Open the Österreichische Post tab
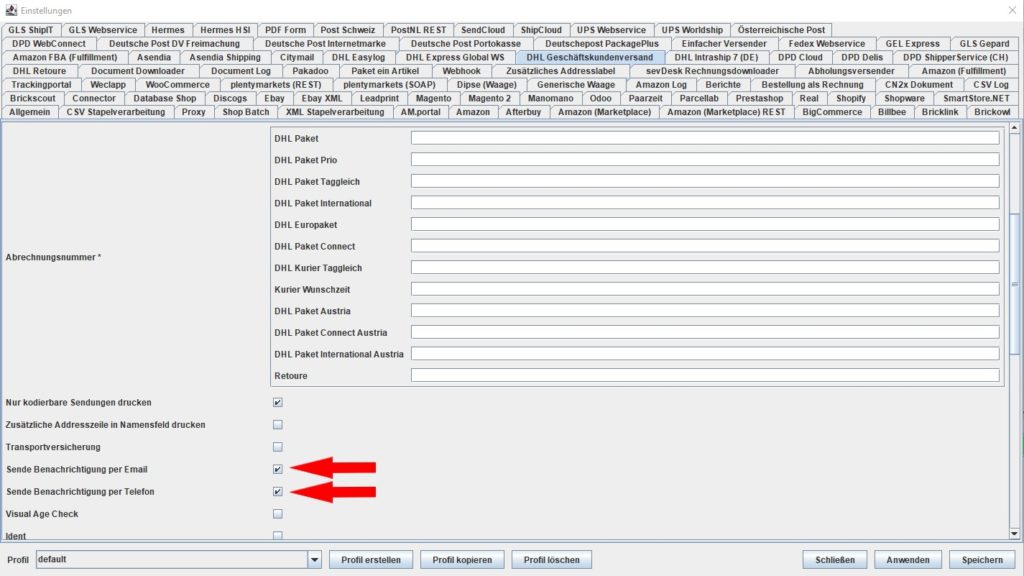1024x576 pixels. pos(781,30)
